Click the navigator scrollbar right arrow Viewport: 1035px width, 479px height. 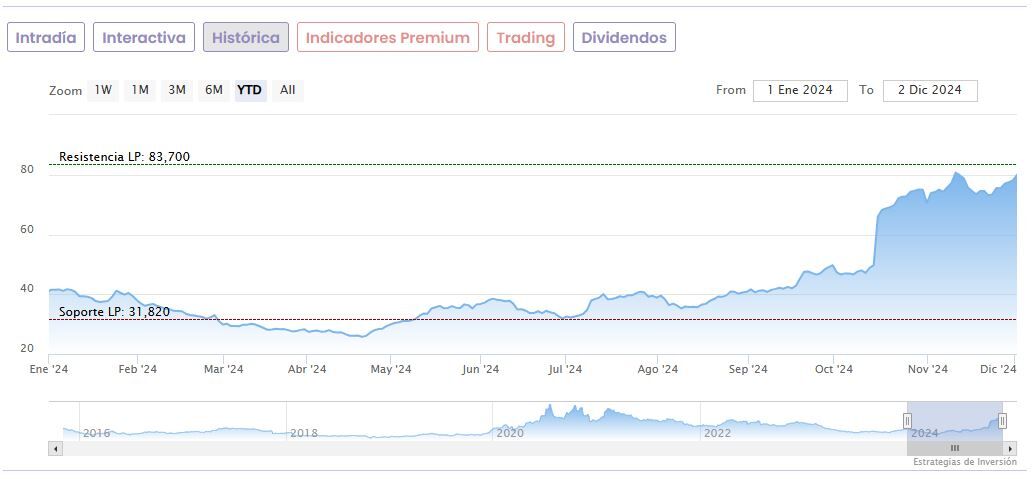[x=1011, y=449]
